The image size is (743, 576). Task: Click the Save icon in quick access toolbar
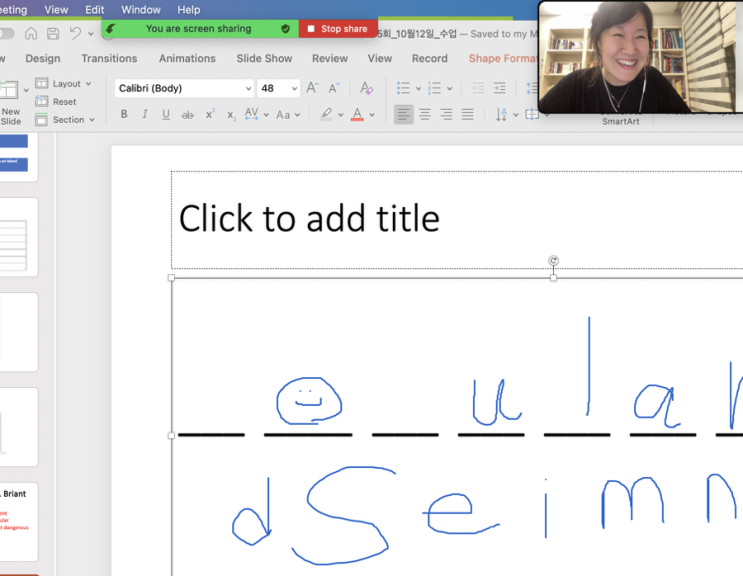click(x=53, y=33)
